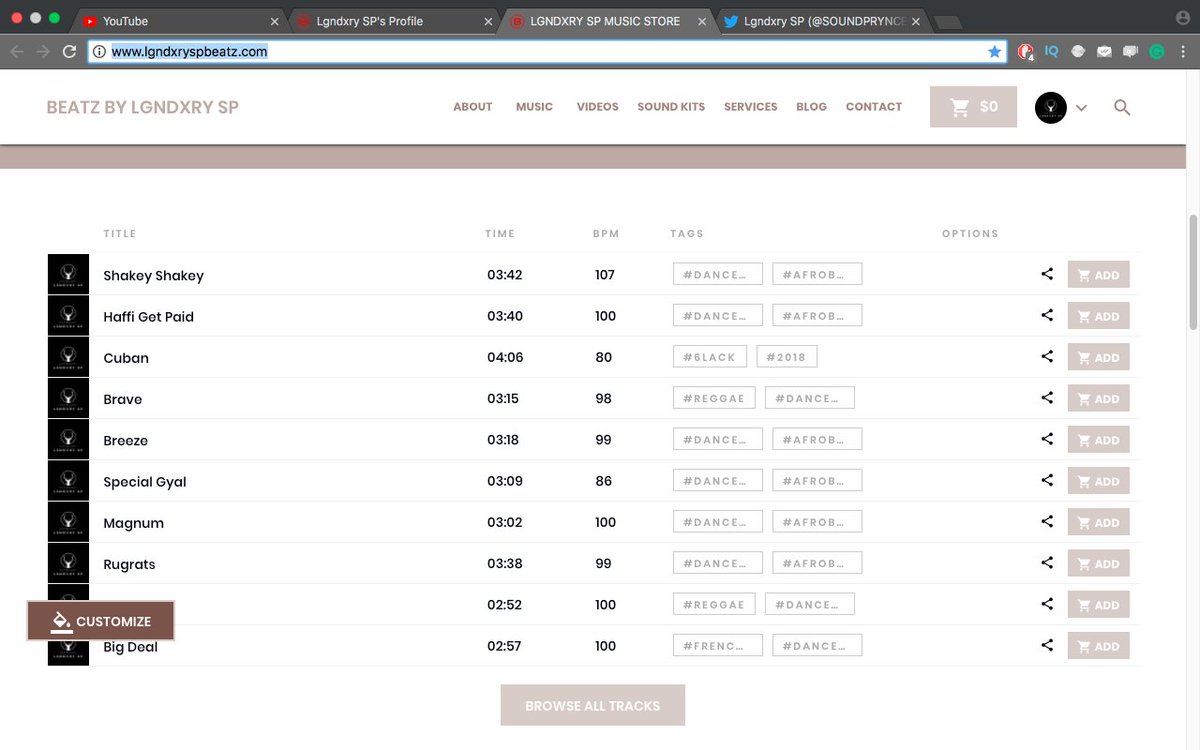Open the CONTACT menu item

874,107
